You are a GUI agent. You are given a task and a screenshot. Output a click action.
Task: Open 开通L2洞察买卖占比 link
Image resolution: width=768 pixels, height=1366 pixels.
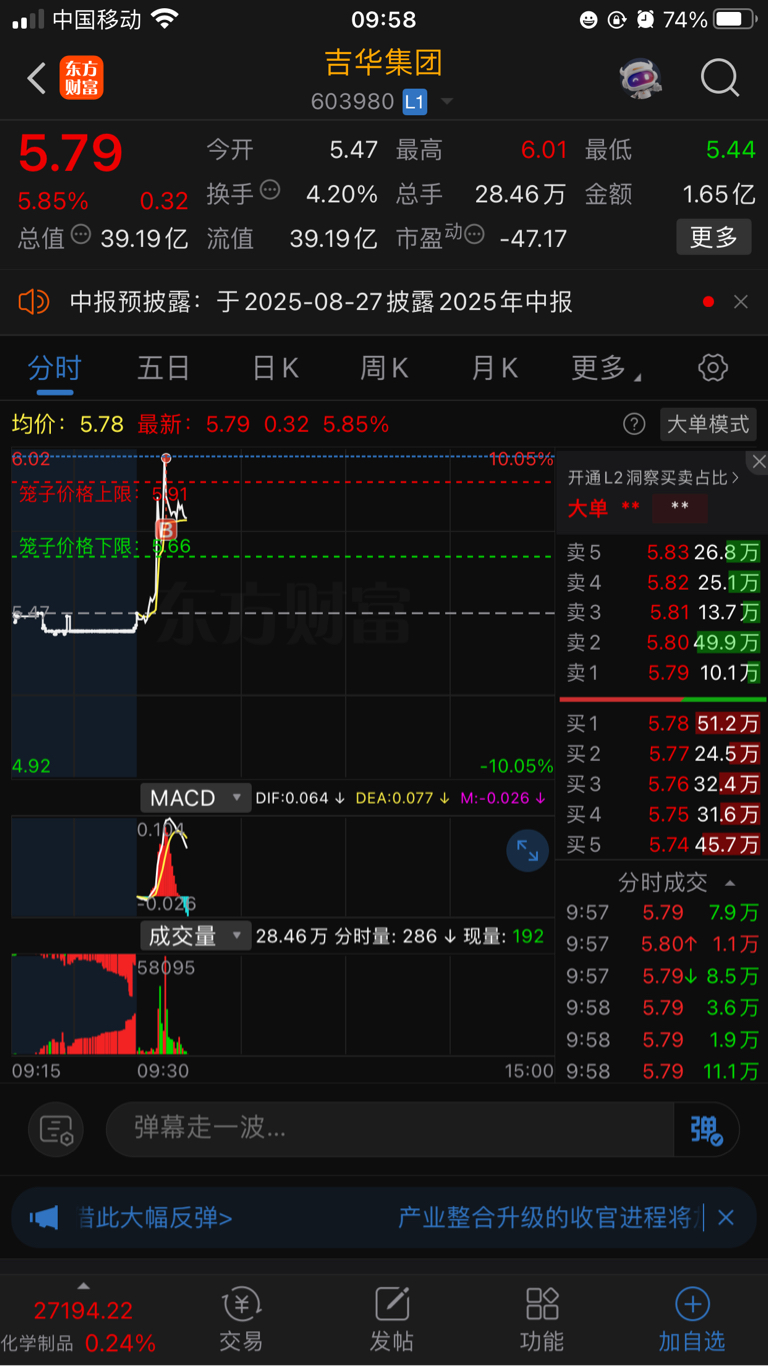coord(654,478)
